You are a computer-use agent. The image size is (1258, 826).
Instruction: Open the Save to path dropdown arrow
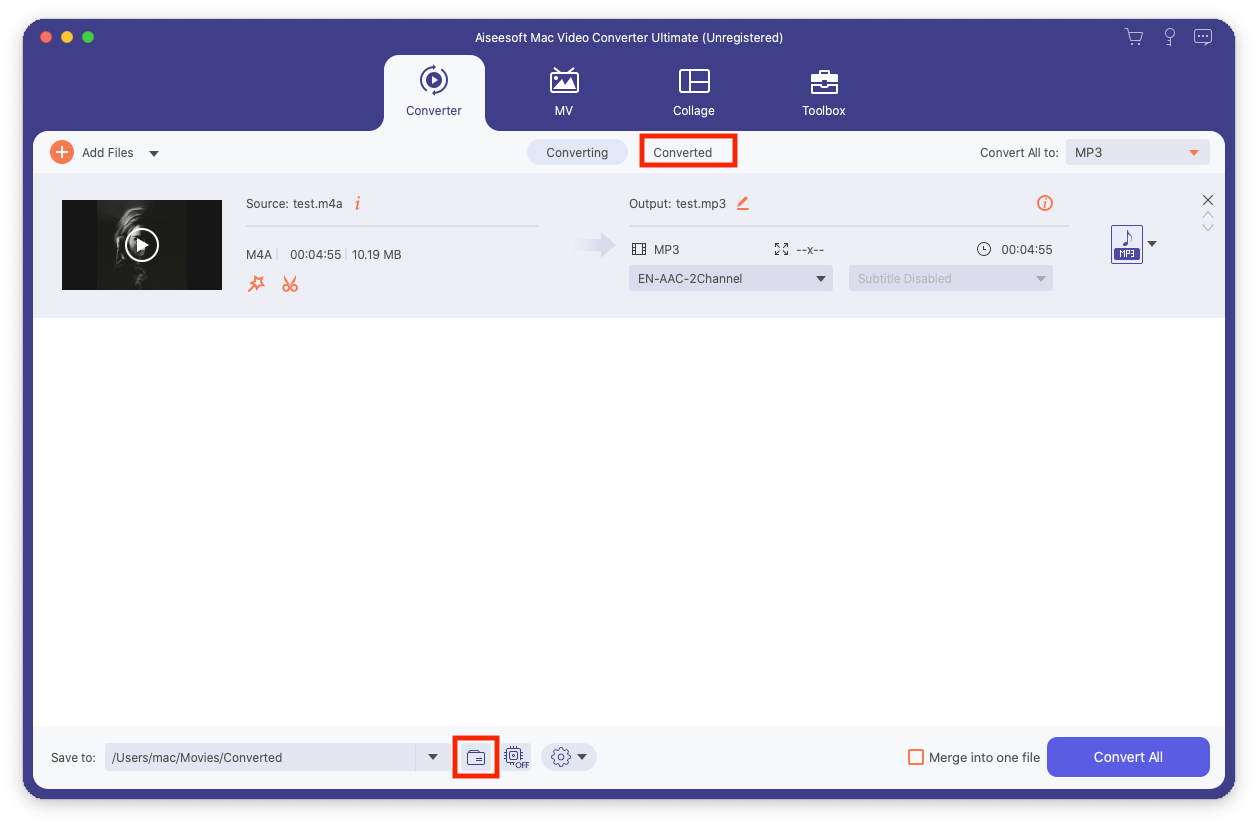432,757
